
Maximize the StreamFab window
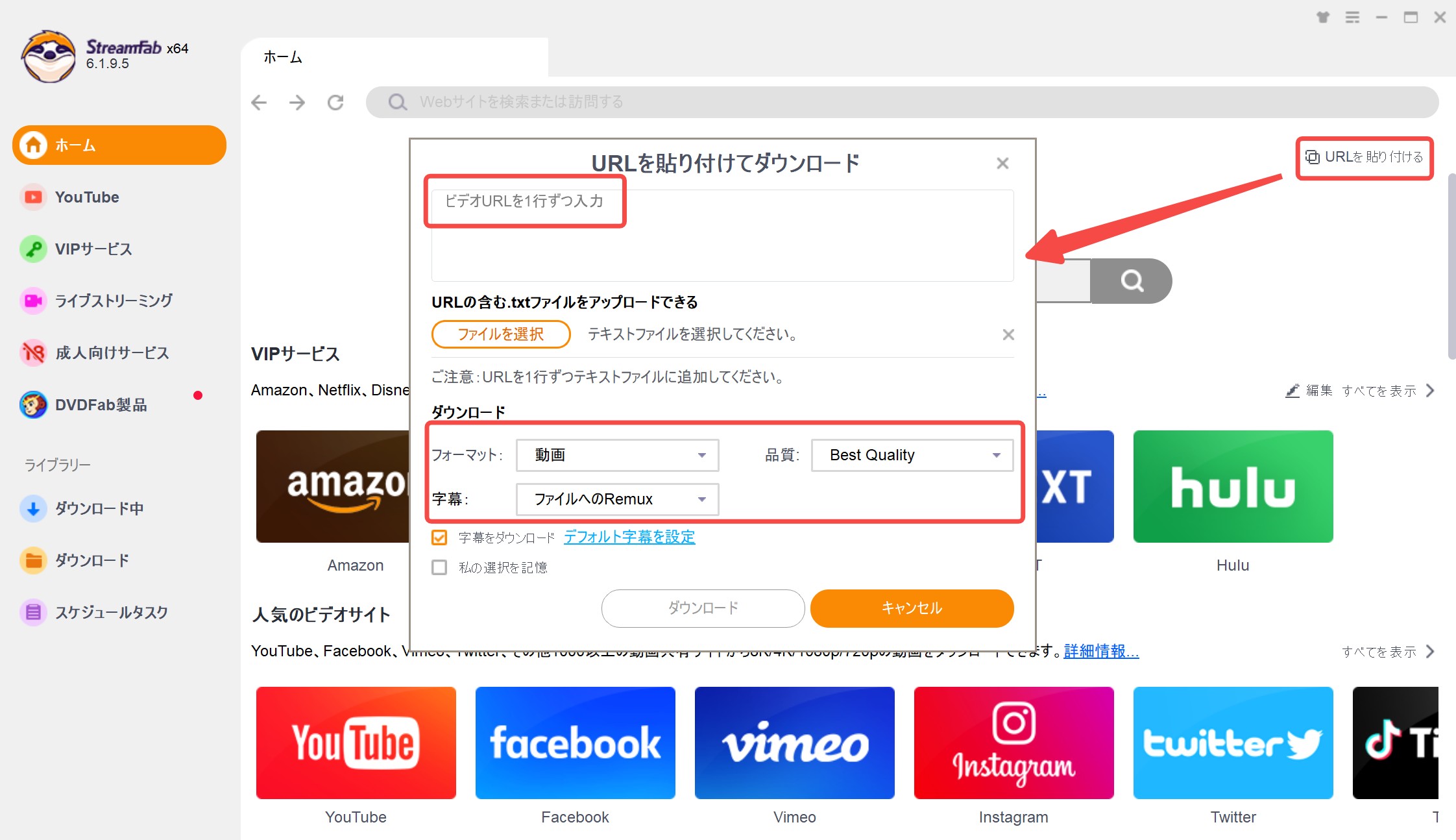click(1411, 18)
